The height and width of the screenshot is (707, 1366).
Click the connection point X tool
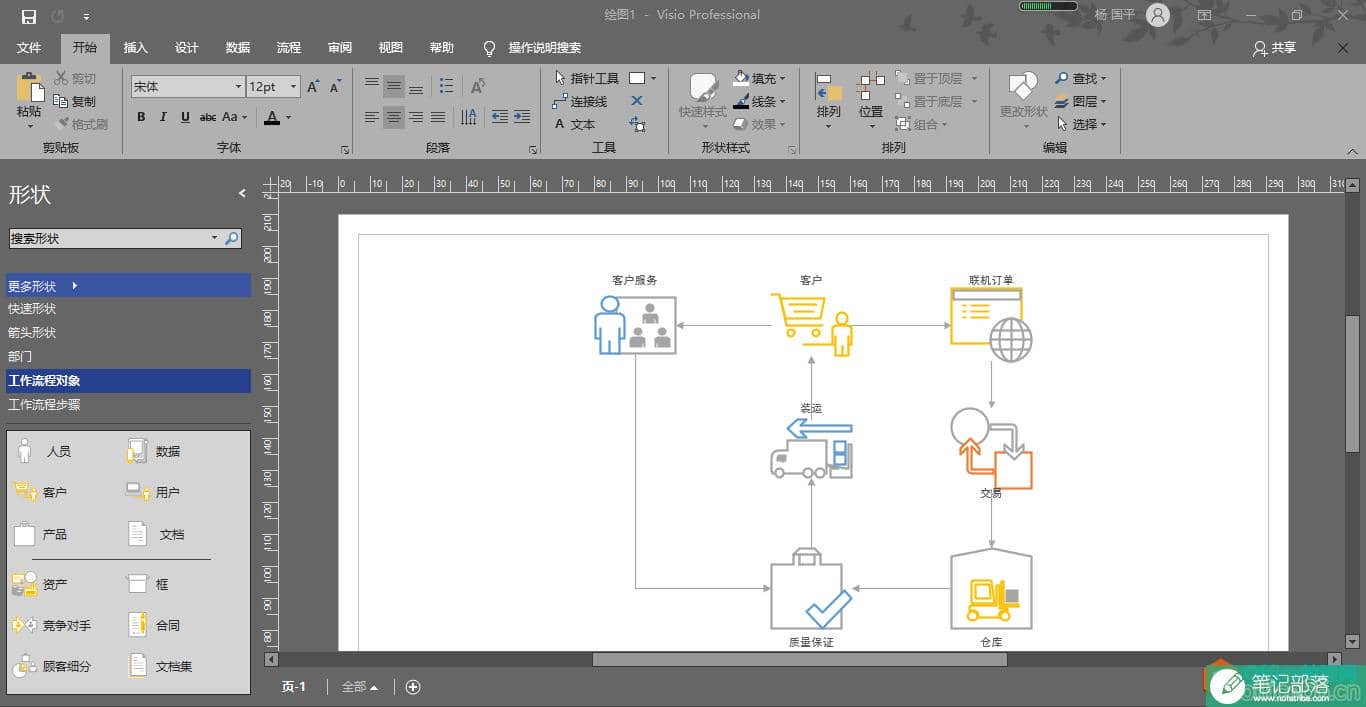point(637,101)
